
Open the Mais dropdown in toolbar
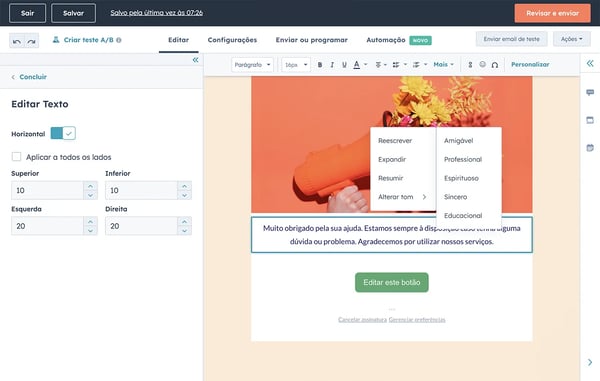pyautogui.click(x=443, y=65)
